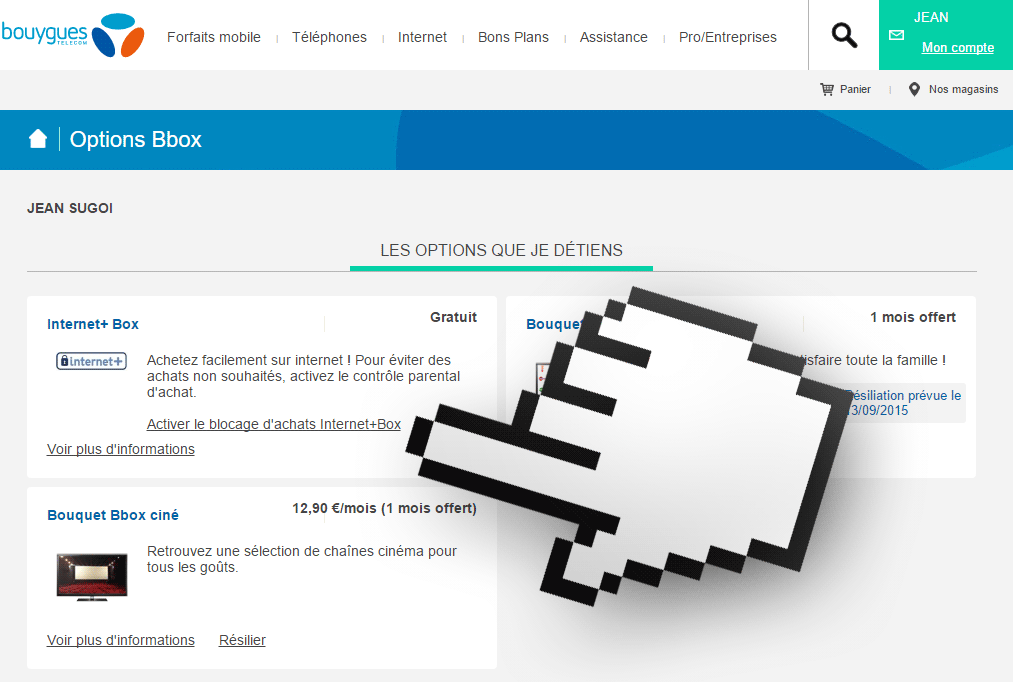Open the Pro/Entreprises menu
1013x682 pixels.
[728, 37]
